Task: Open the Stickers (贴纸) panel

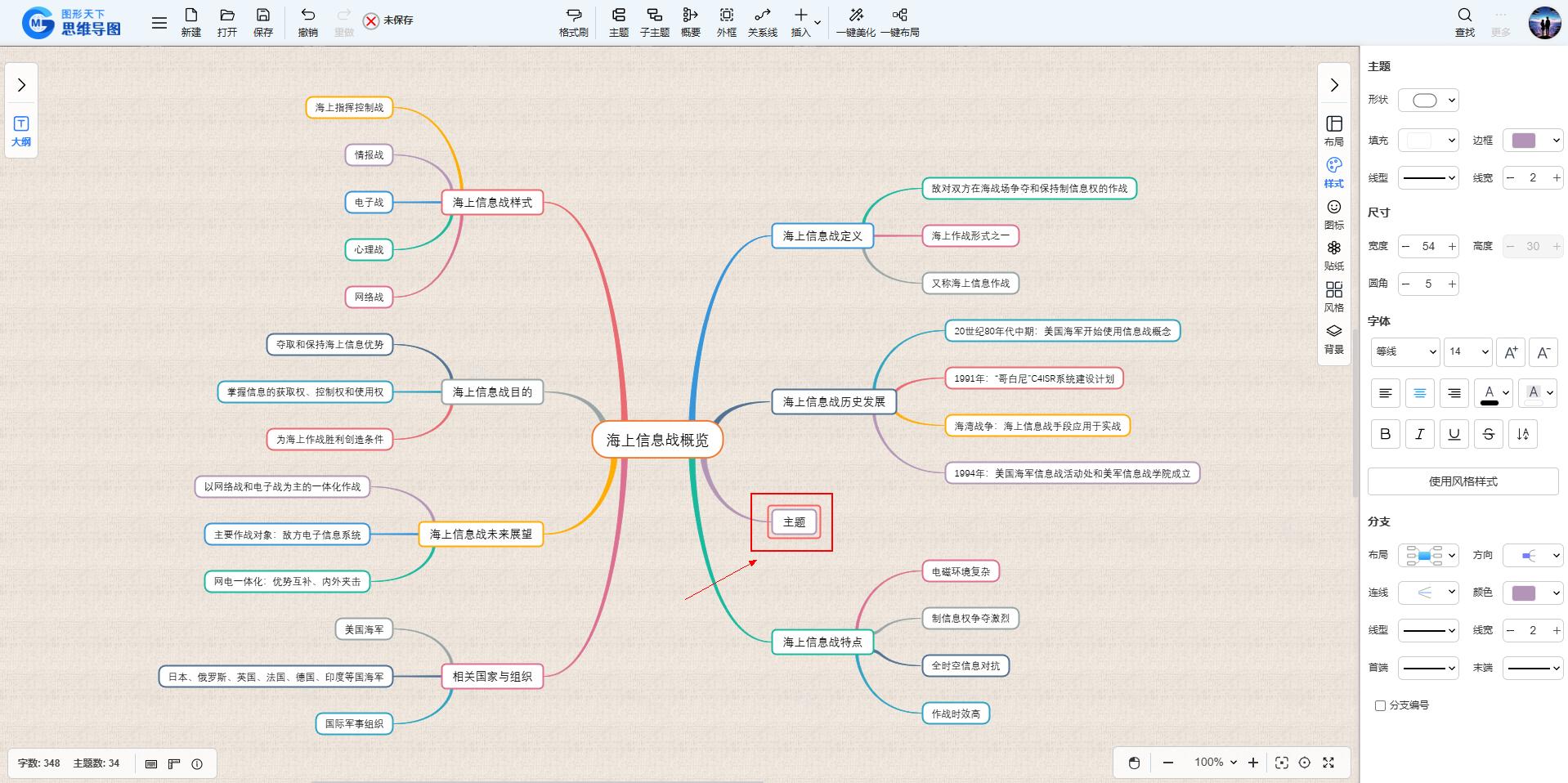Action: [1333, 254]
